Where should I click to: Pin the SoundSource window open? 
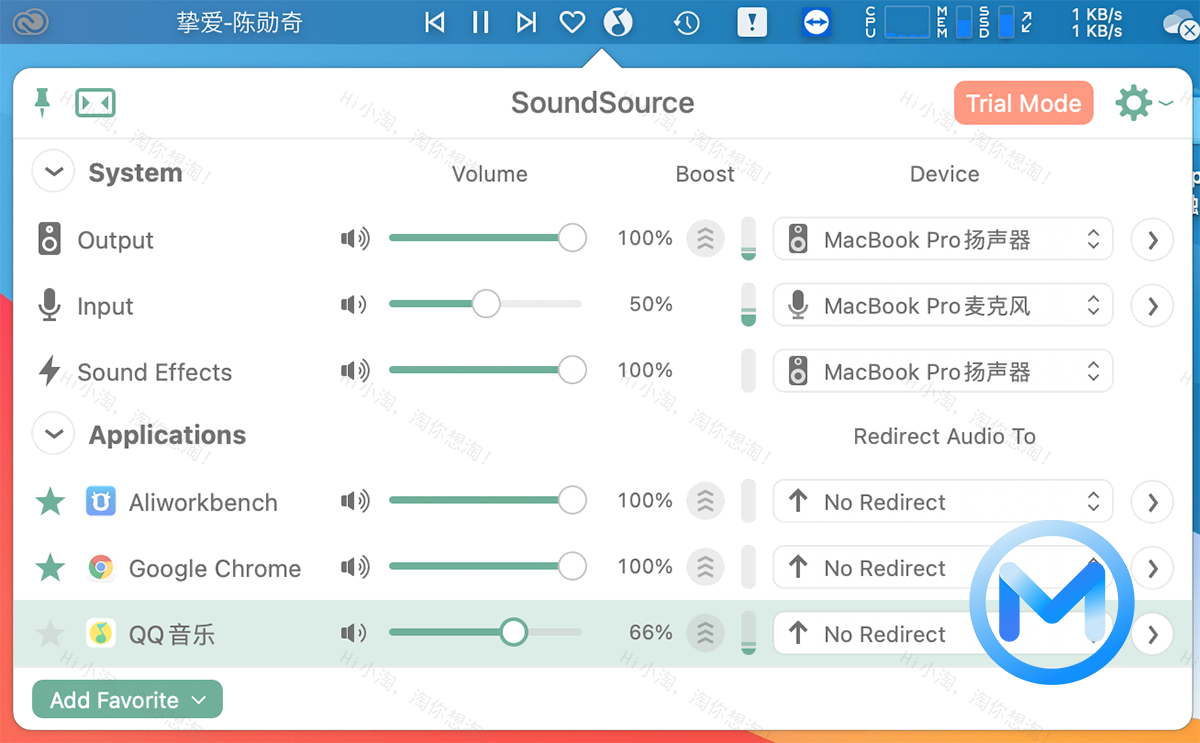(x=42, y=103)
